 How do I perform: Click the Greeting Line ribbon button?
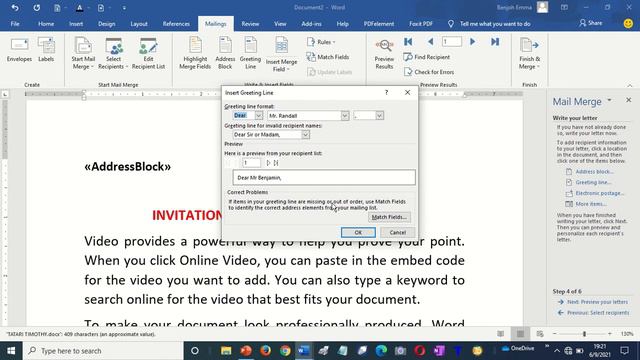[x=250, y=53]
